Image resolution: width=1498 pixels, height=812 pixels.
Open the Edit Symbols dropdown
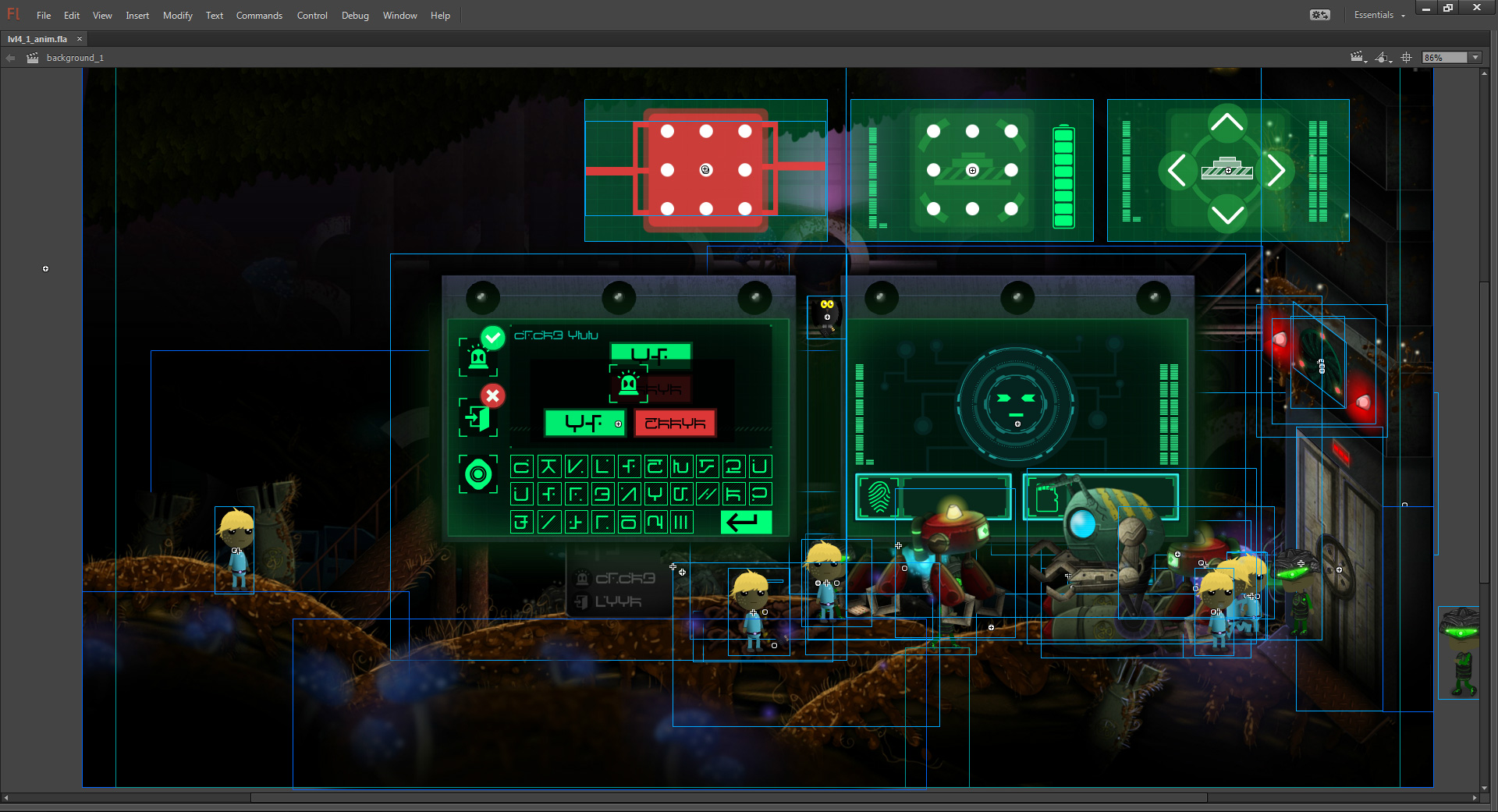click(1383, 58)
